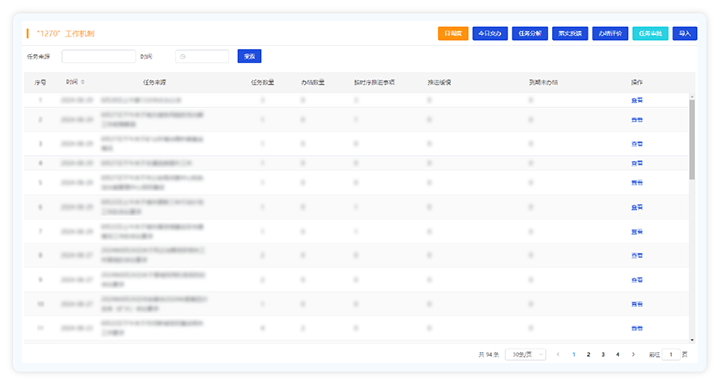Click the scrollbar up arrow at the table top
Screen dimensions: 720x385
click(692, 96)
